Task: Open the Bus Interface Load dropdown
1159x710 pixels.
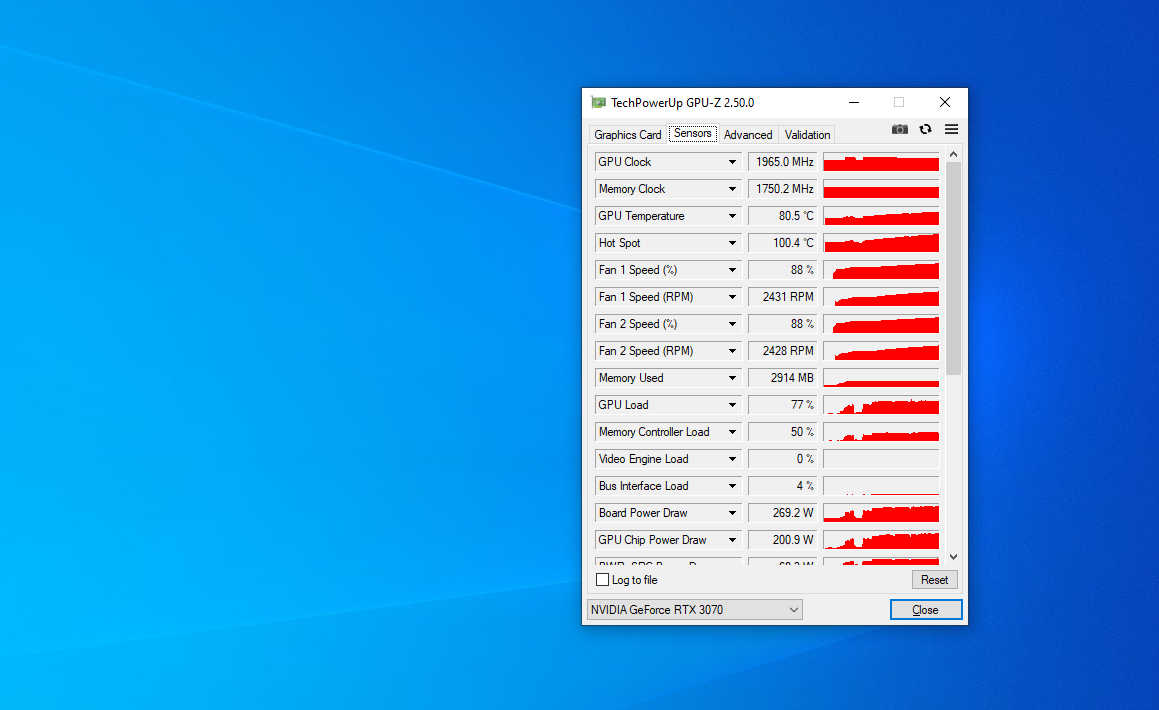Action: (732, 486)
